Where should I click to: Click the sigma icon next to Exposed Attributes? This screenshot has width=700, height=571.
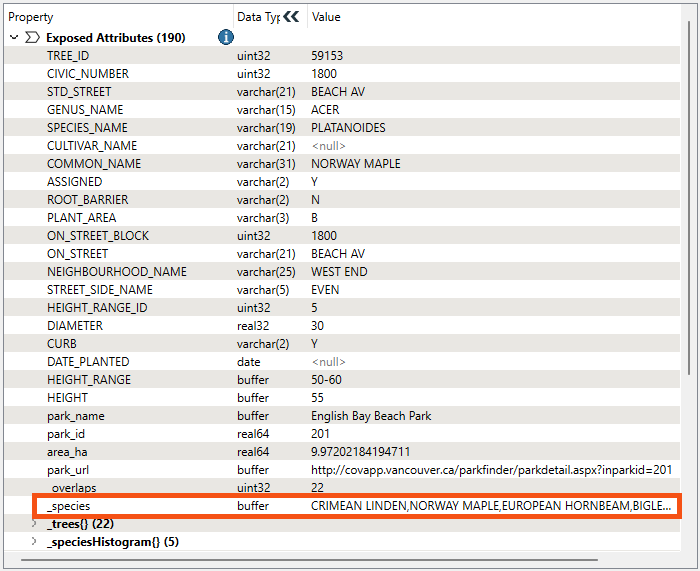pos(31,37)
